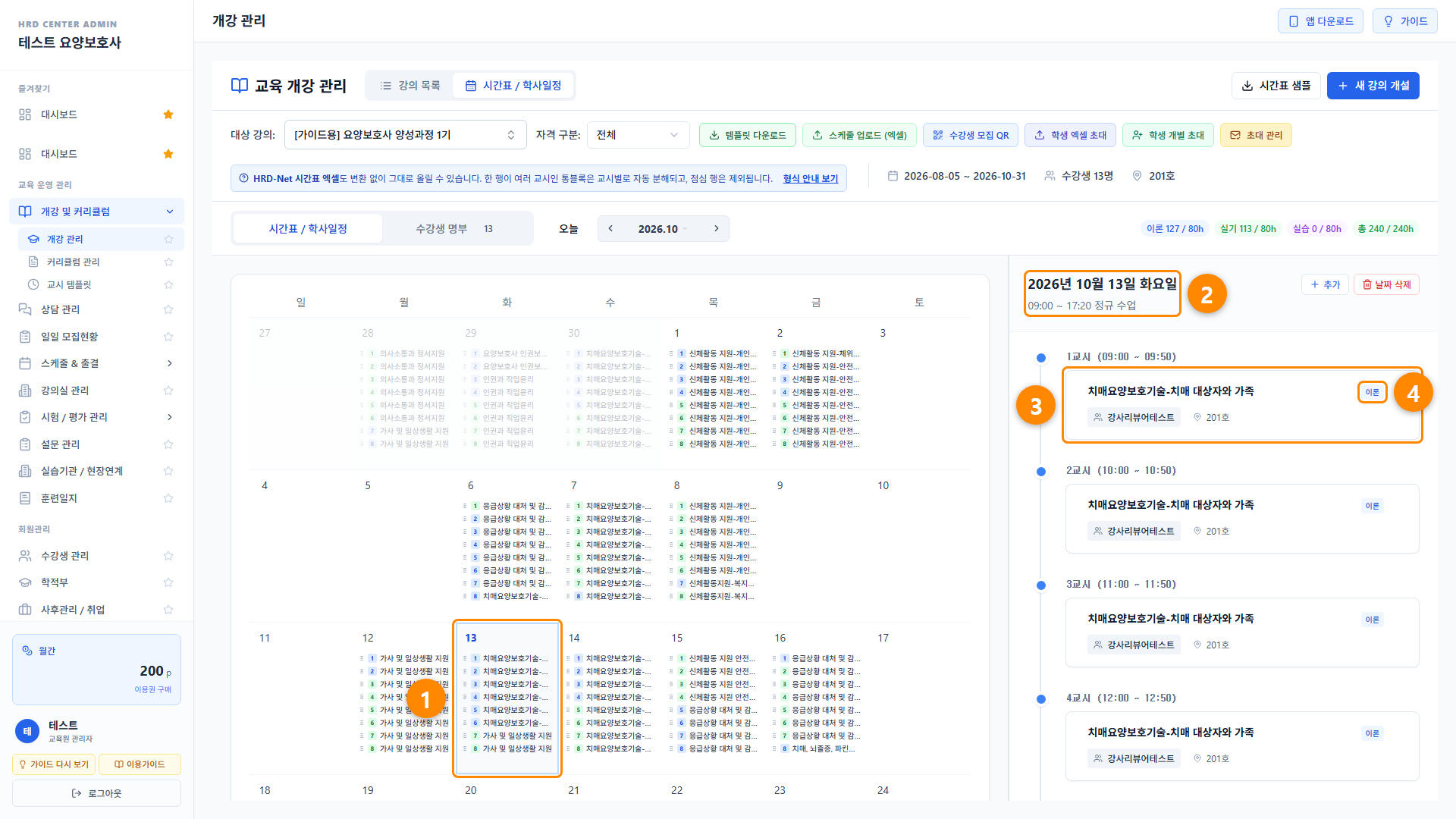Click the 추가 plus button
Image resolution: width=1456 pixels, height=819 pixels.
(x=1325, y=284)
